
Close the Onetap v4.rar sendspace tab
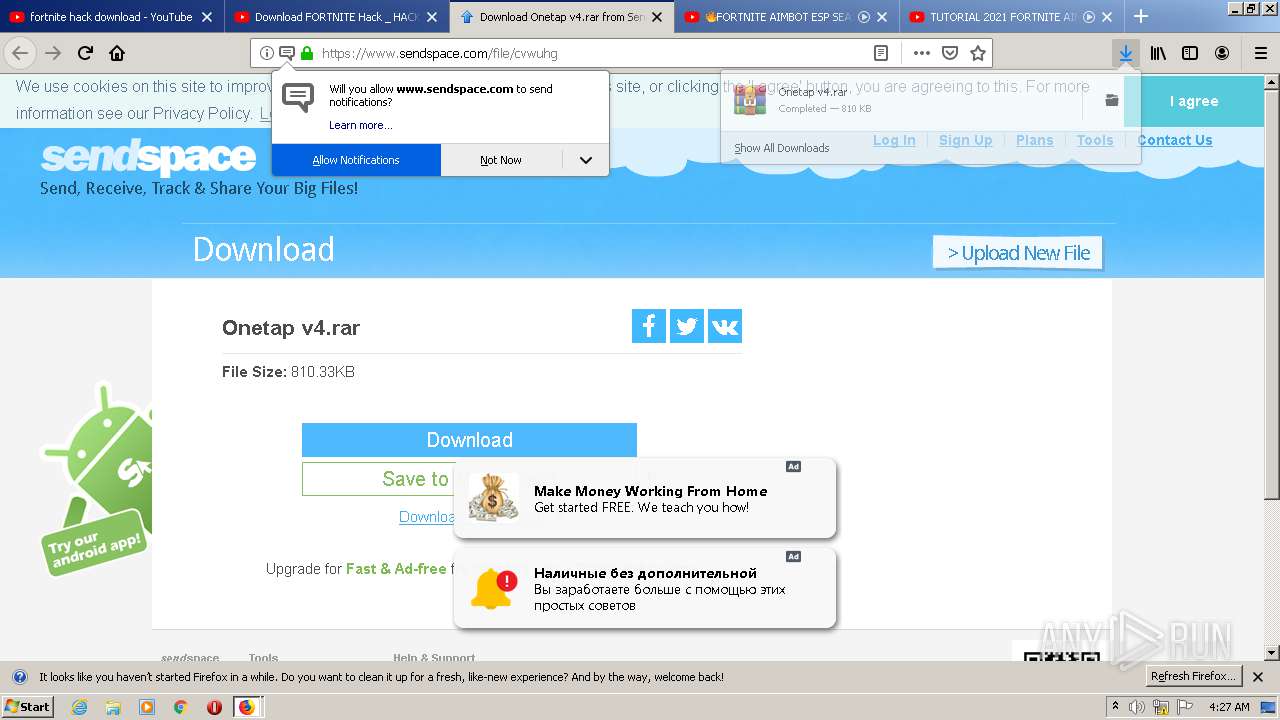657,17
